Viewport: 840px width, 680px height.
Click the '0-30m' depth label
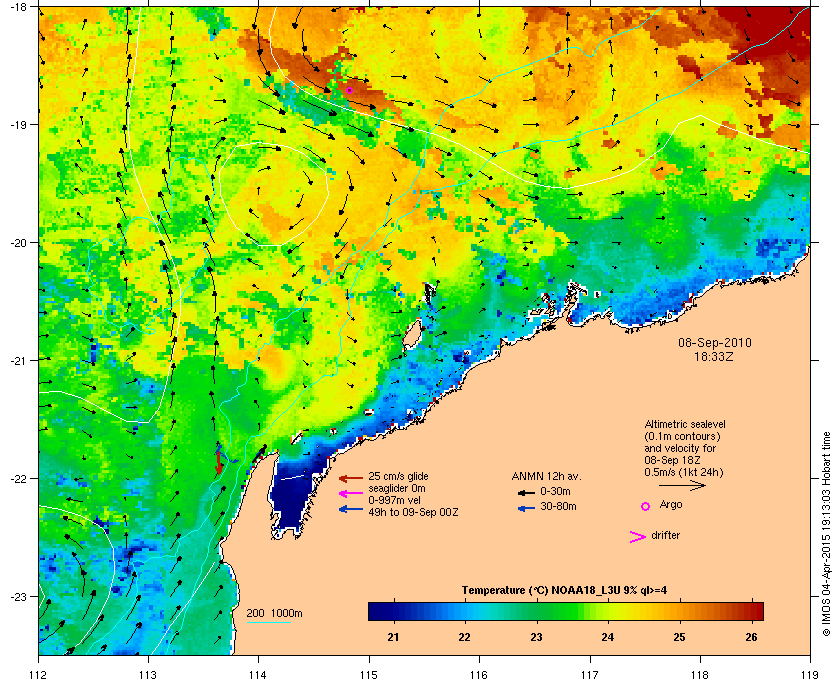[555, 491]
